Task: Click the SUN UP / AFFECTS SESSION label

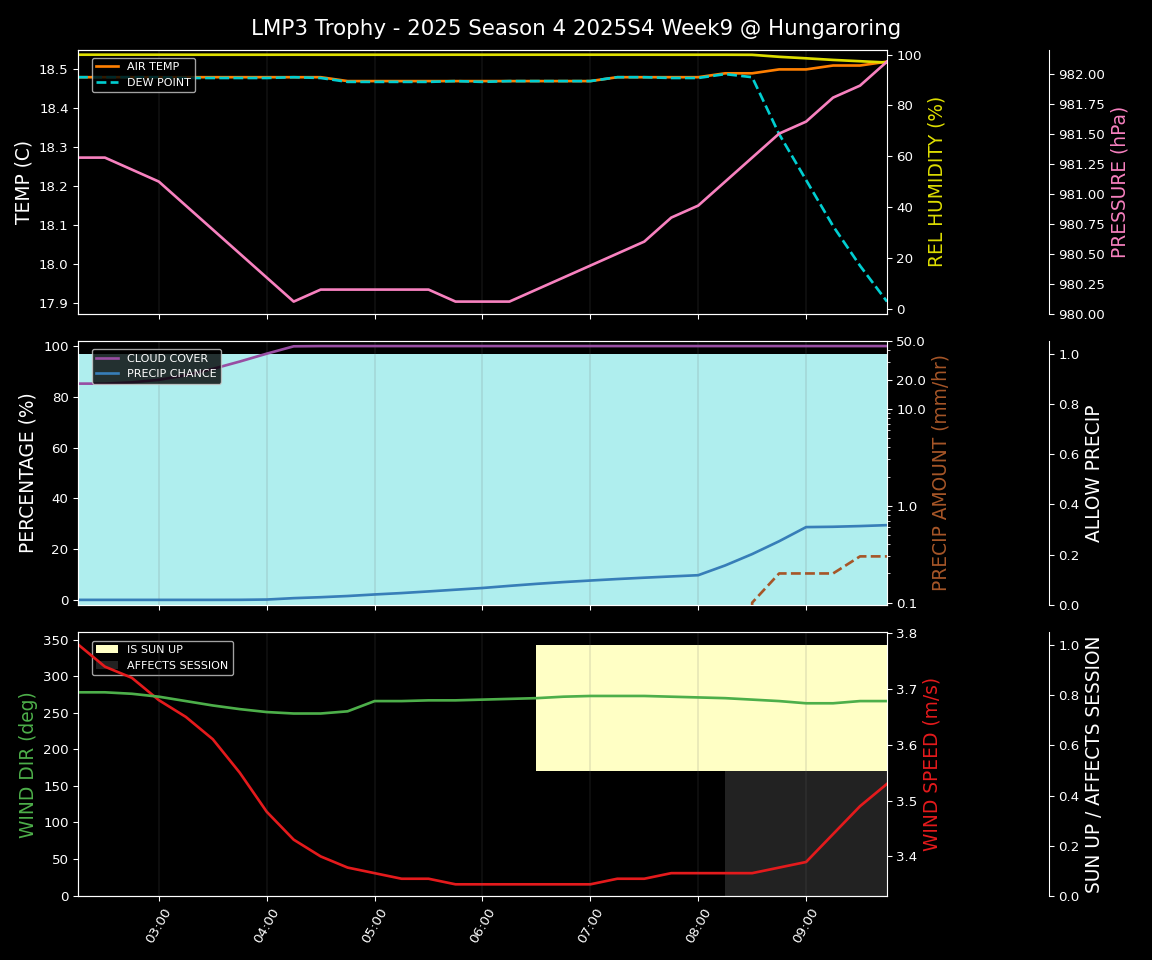Action: (x=1093, y=764)
